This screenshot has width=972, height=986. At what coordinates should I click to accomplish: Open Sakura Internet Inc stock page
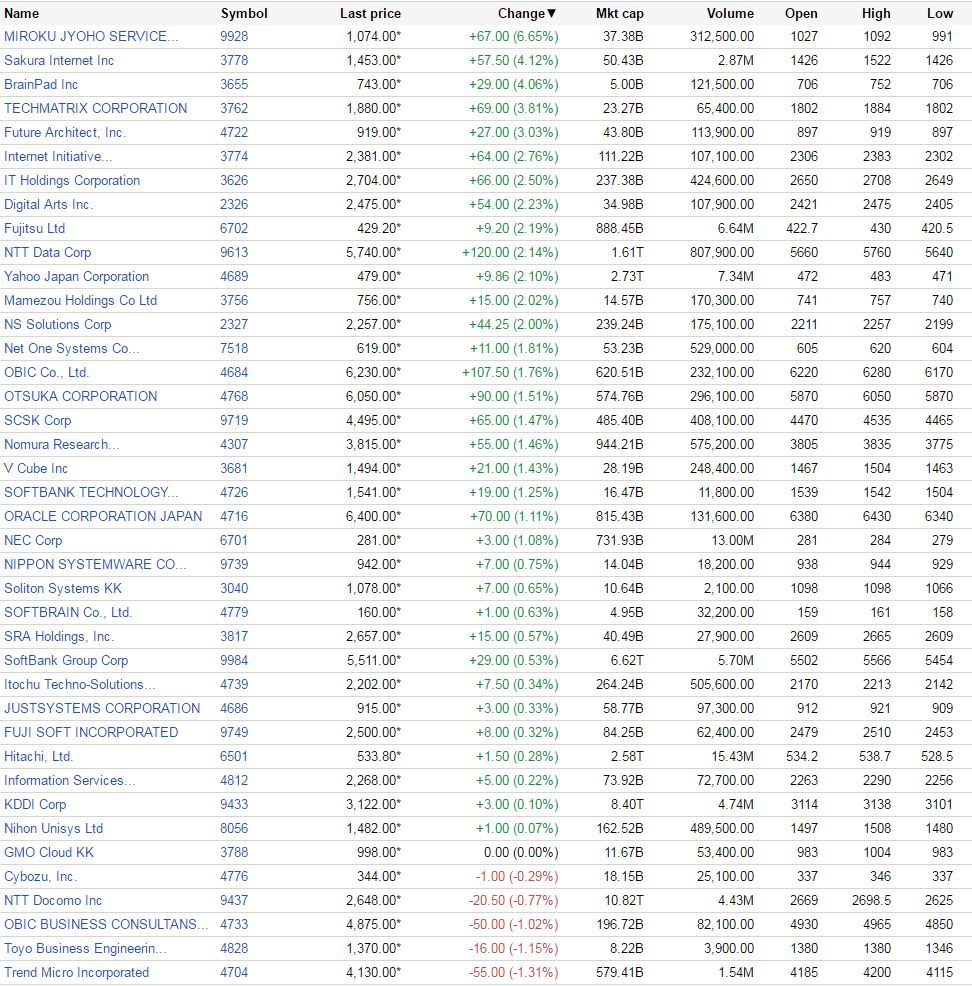[59, 60]
